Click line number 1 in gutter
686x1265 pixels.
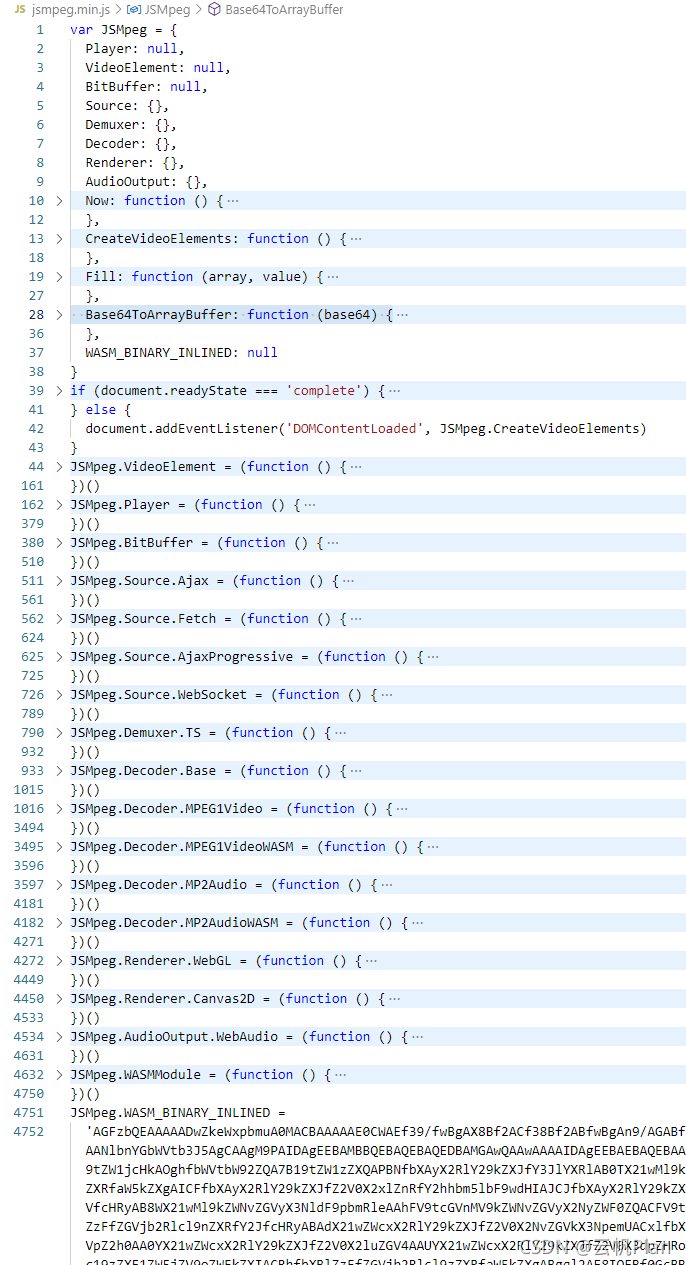click(40, 30)
